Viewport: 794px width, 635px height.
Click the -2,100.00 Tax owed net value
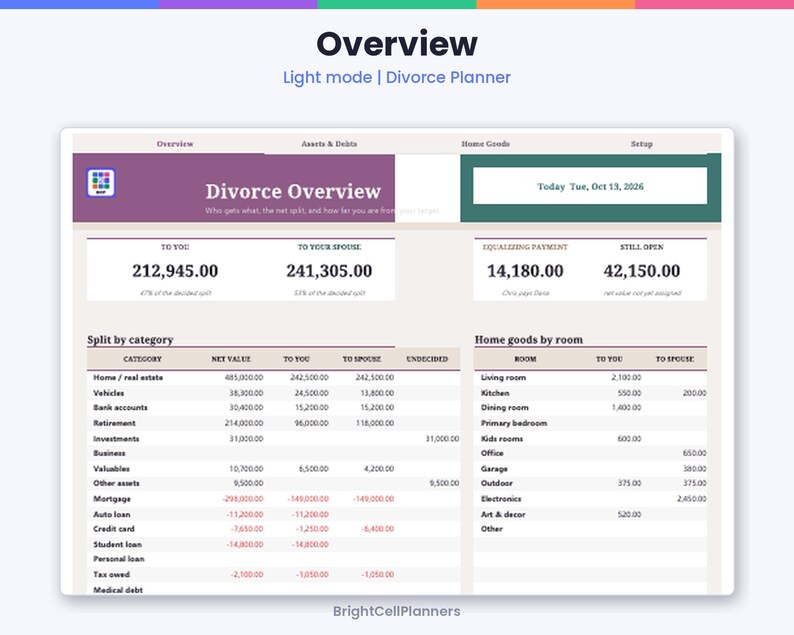247,574
